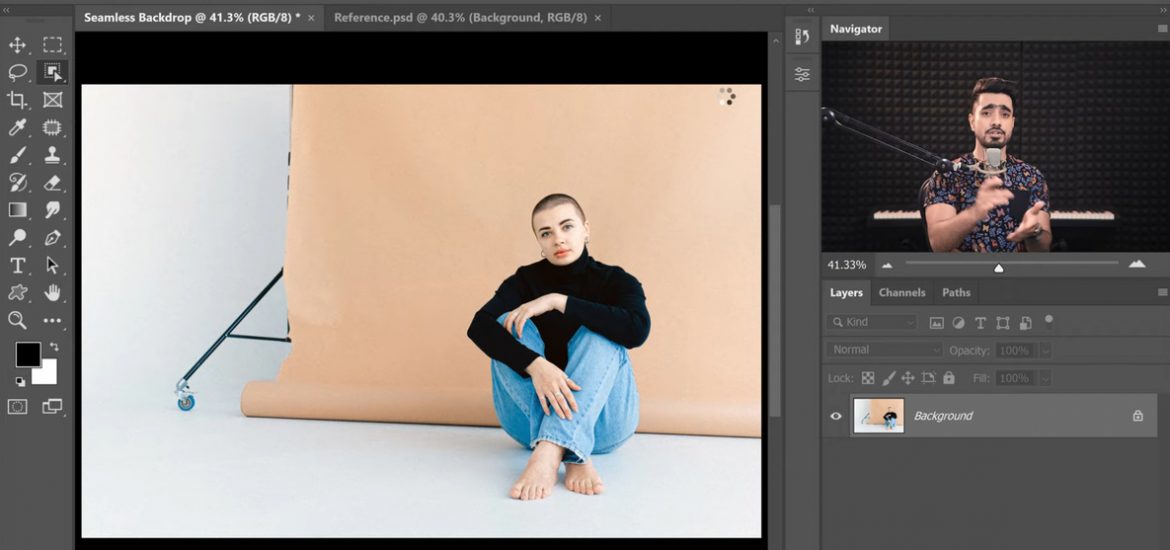Select the Zoom magnifier tool
1170x550 pixels.
pos(17,320)
